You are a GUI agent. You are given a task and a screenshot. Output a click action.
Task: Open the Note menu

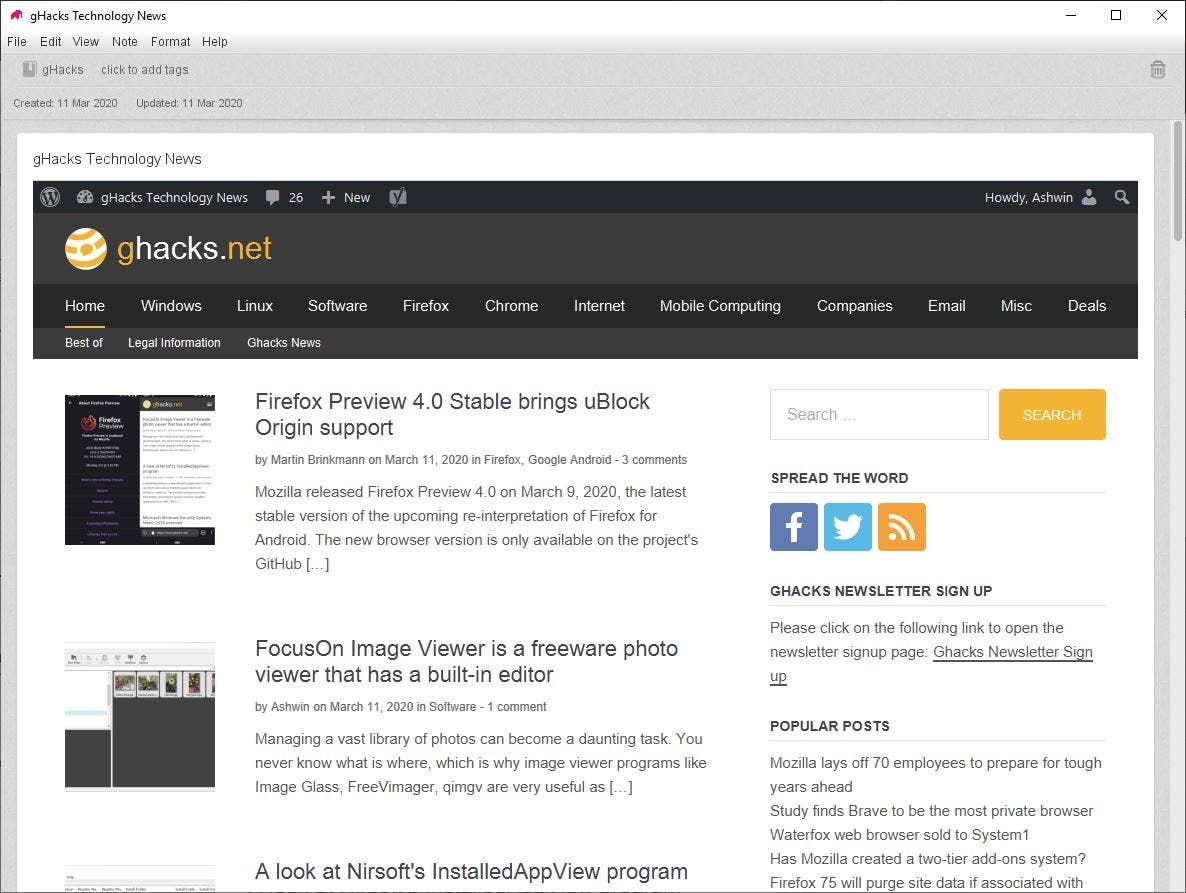pyautogui.click(x=125, y=42)
